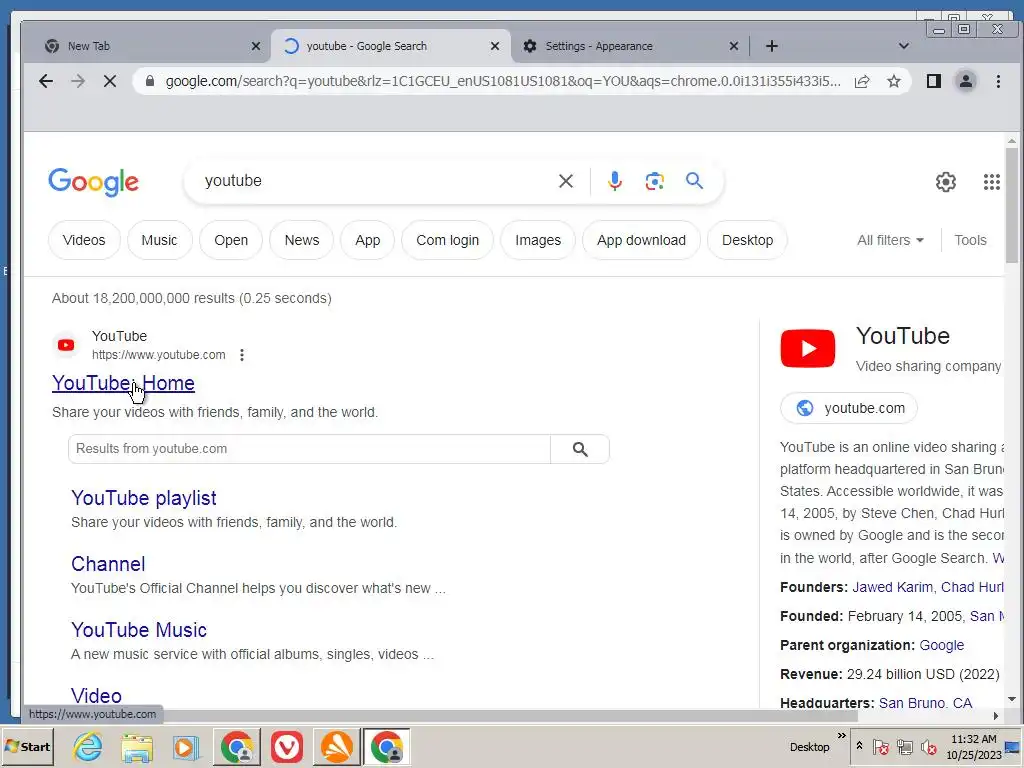This screenshot has height=768, width=1024.
Task: Open the Chrome profile avatar menu
Action: [965, 81]
